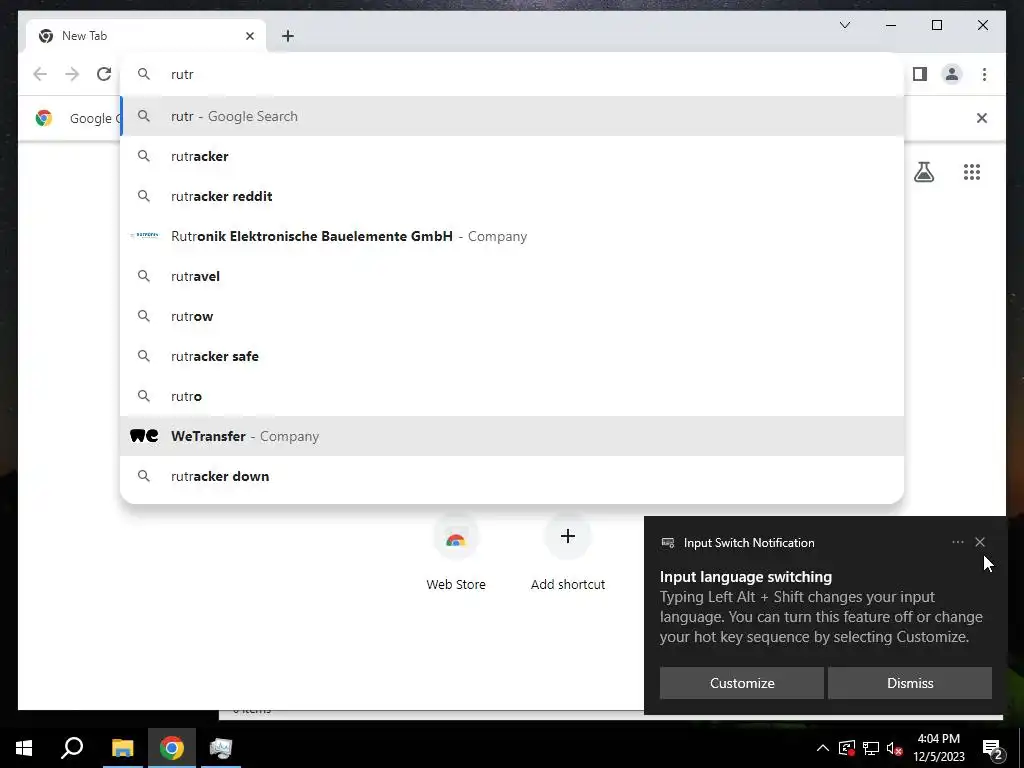Image resolution: width=1024 pixels, height=768 pixels.
Task: Select 'rutr - Google Search' suggestion
Action: 512,116
